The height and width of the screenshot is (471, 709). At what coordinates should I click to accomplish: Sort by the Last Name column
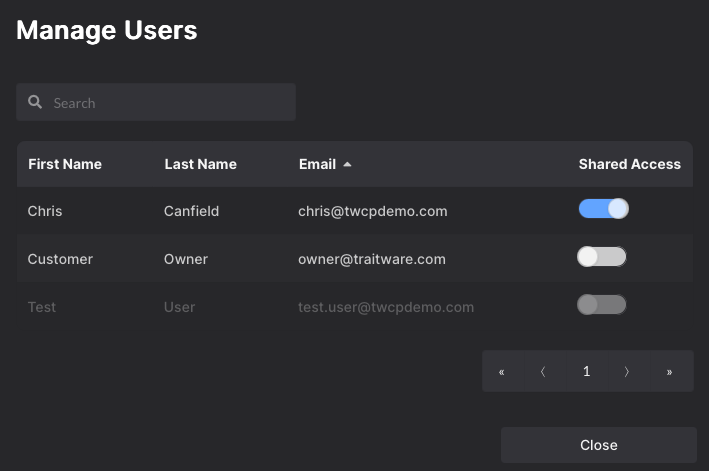pos(200,164)
